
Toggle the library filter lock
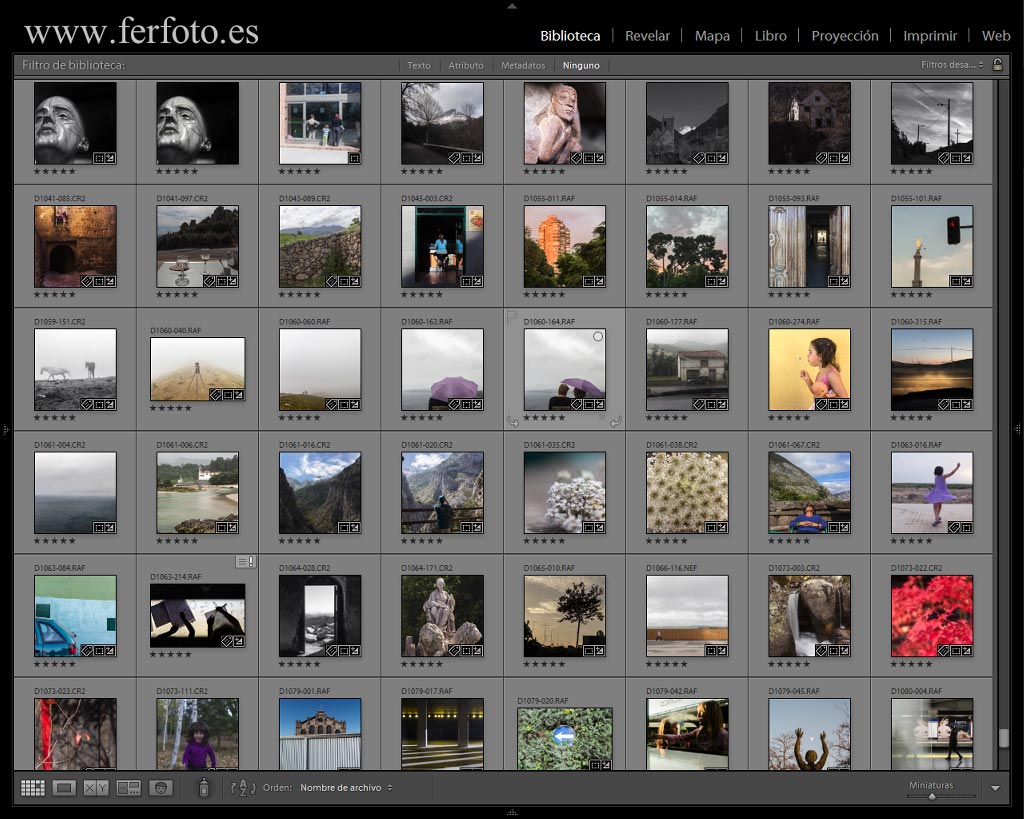coord(997,65)
